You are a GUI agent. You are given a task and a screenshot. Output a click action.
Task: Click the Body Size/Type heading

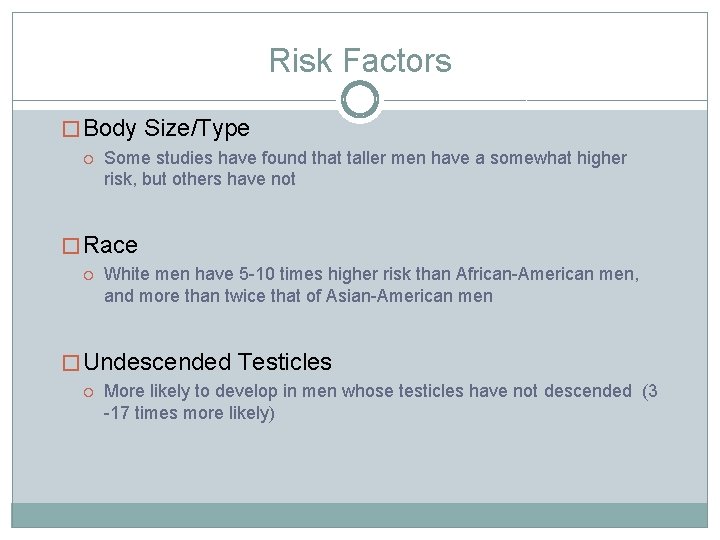pyautogui.click(x=167, y=129)
